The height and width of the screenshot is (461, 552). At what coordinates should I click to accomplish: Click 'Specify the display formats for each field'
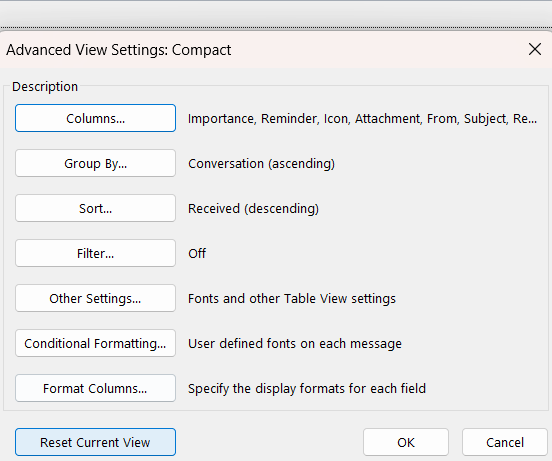click(x=307, y=389)
